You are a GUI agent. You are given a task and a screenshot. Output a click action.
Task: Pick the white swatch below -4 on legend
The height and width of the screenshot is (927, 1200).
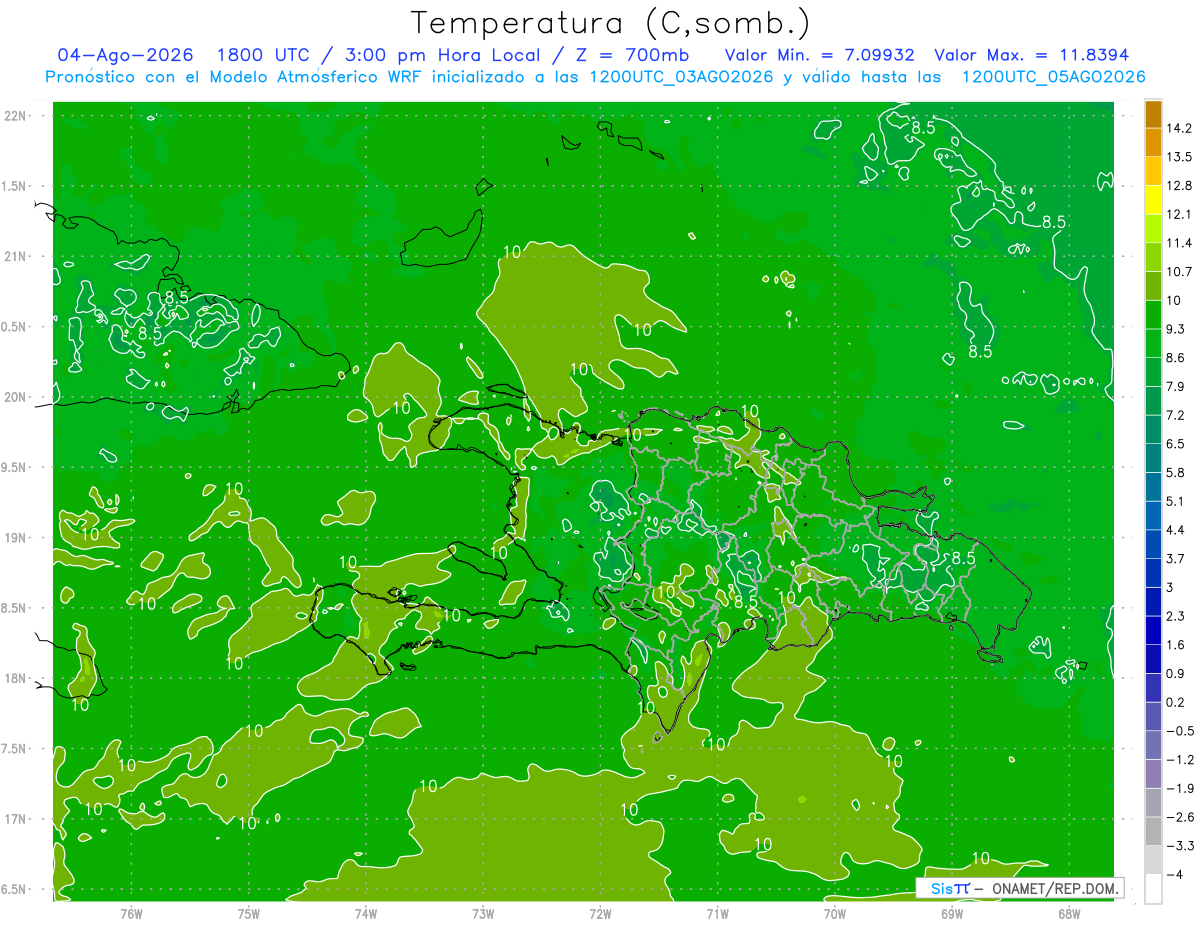point(1153,889)
